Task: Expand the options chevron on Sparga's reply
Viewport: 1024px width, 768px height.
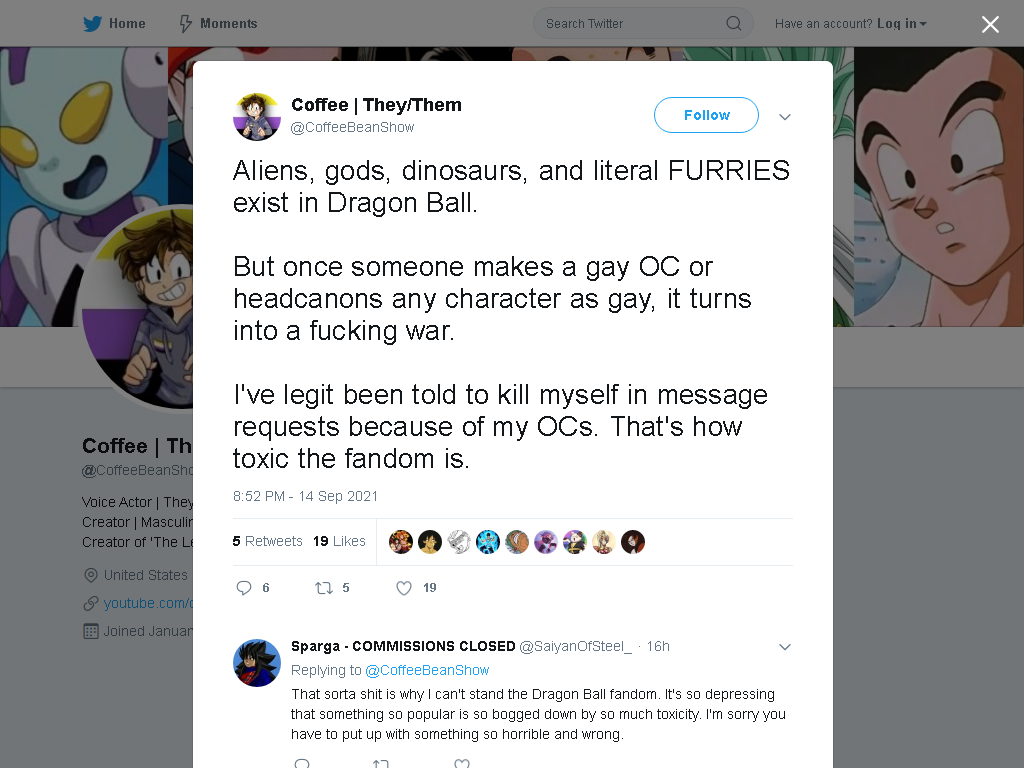Action: [x=785, y=647]
